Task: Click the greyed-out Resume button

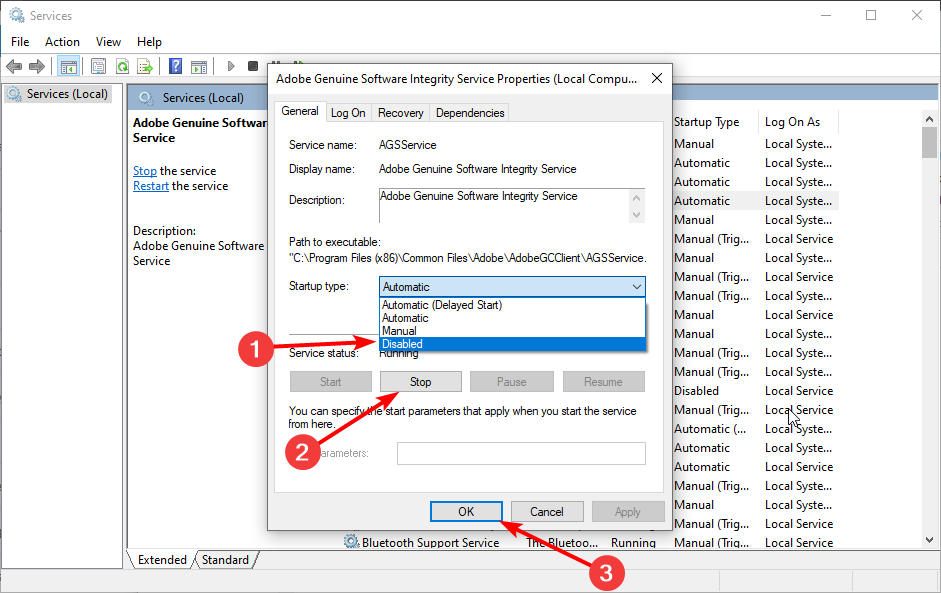Action: coord(604,382)
